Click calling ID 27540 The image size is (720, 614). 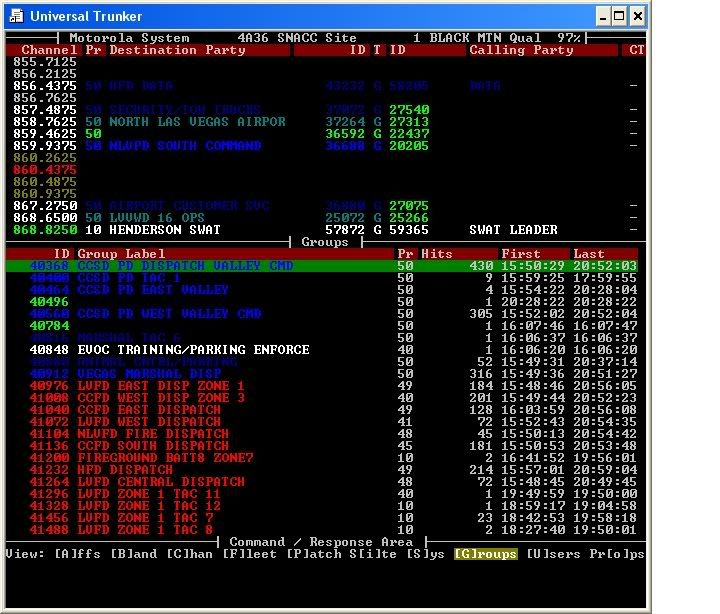coord(409,110)
